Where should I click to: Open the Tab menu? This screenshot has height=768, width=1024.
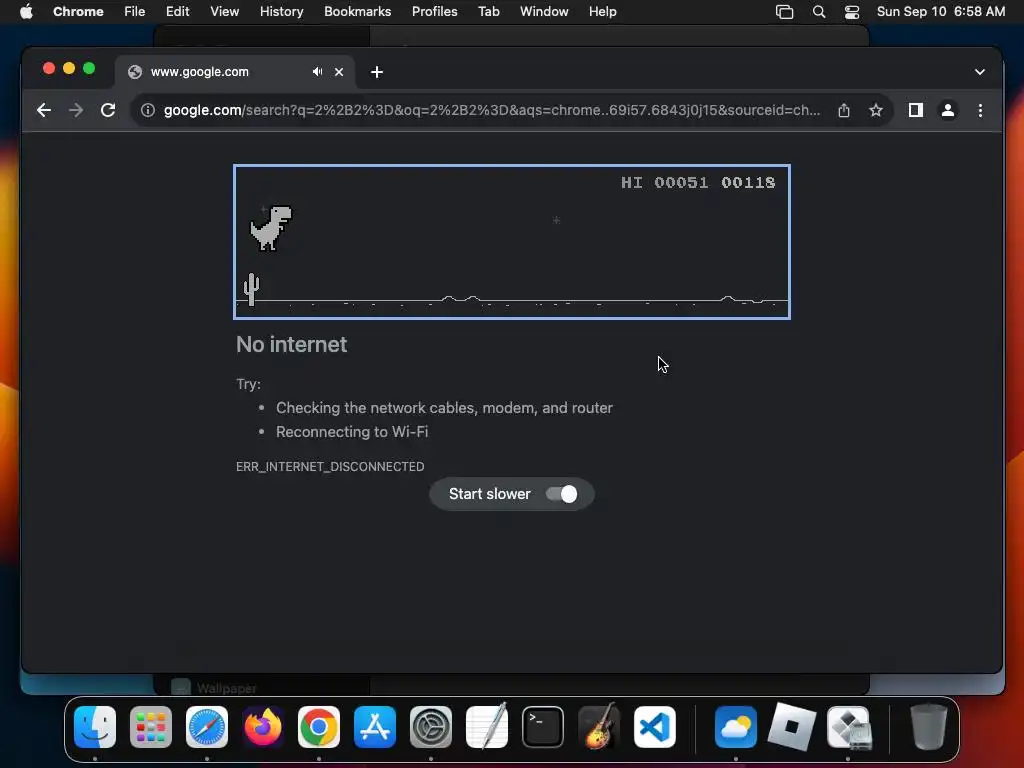click(488, 12)
